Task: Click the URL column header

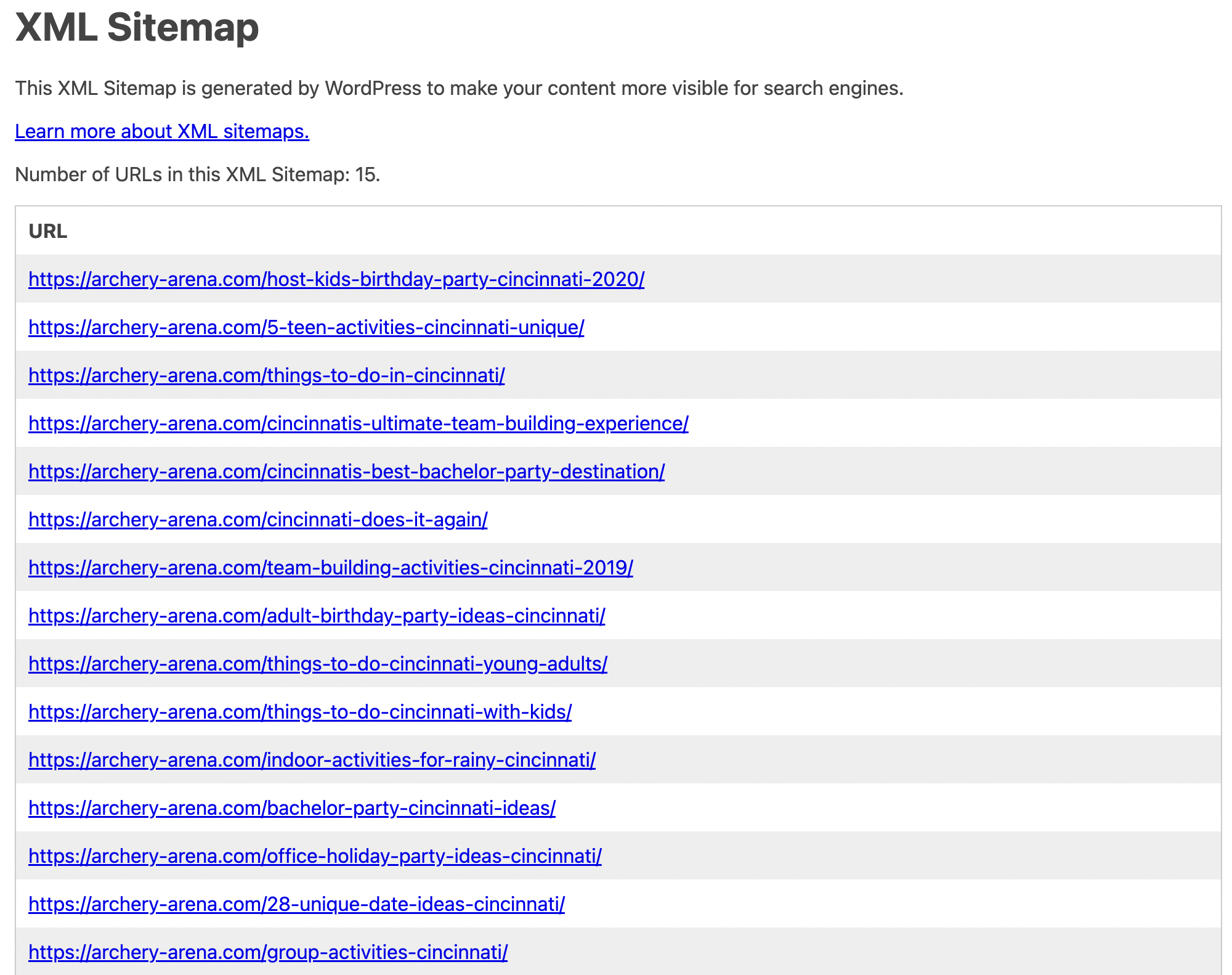Action: (x=48, y=232)
